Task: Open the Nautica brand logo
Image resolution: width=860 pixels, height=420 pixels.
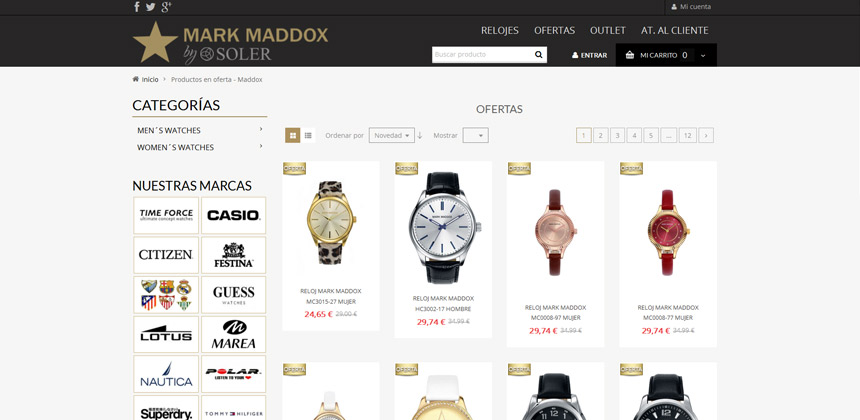Action: point(166,374)
